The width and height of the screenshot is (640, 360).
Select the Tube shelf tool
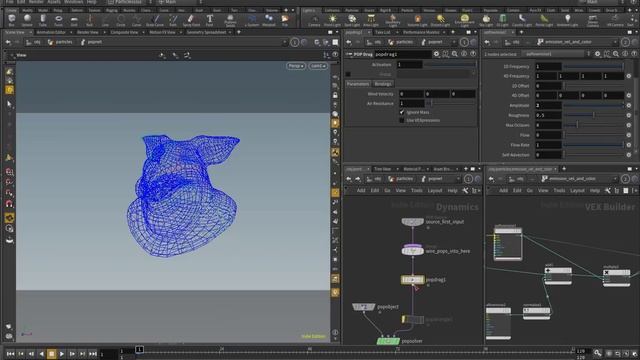click(43, 20)
